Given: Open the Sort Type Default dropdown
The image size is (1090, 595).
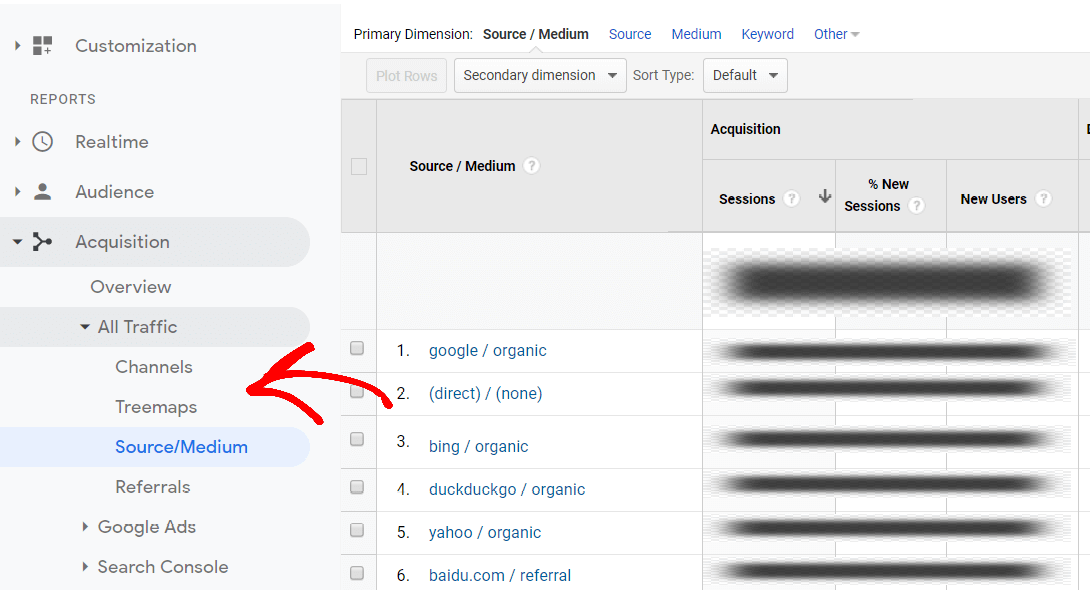Looking at the screenshot, I should pos(745,75).
